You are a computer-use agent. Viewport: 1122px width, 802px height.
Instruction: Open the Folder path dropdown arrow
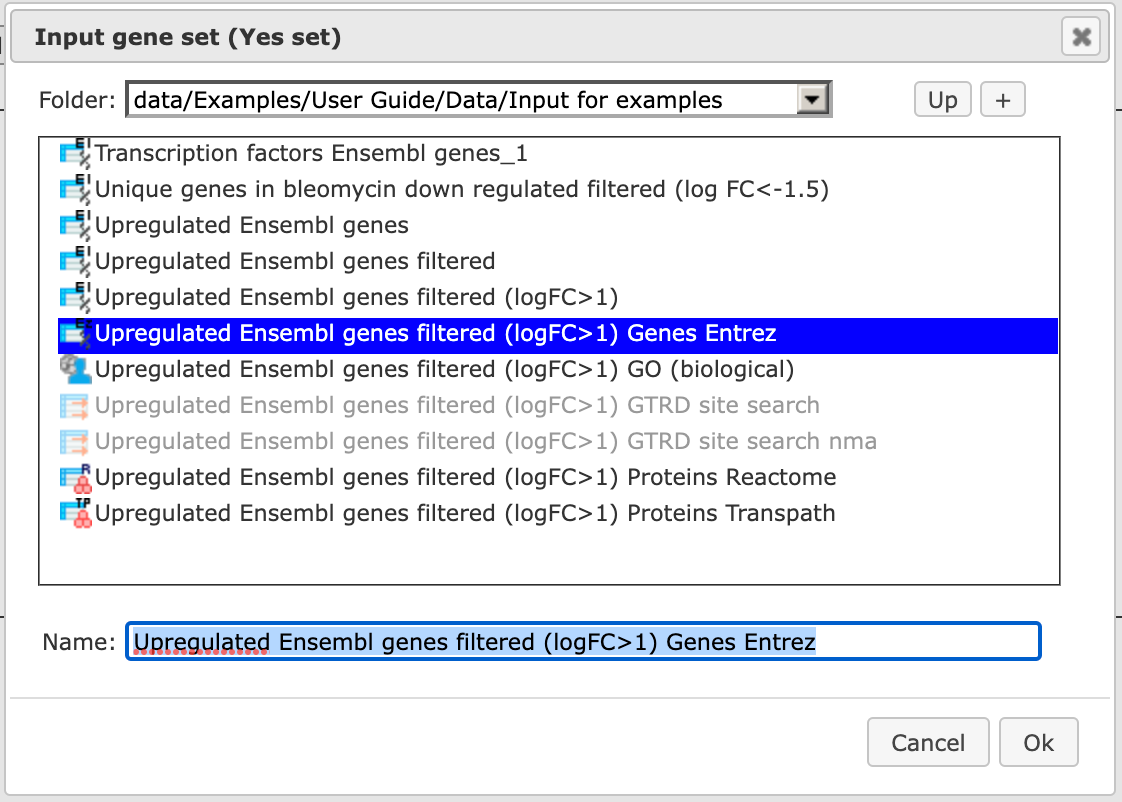tap(812, 99)
